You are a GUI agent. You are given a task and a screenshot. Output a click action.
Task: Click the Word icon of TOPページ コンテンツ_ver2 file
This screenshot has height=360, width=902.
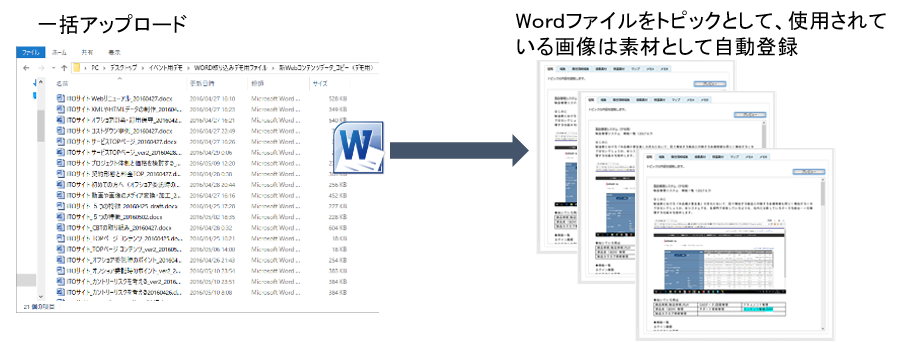(60, 249)
